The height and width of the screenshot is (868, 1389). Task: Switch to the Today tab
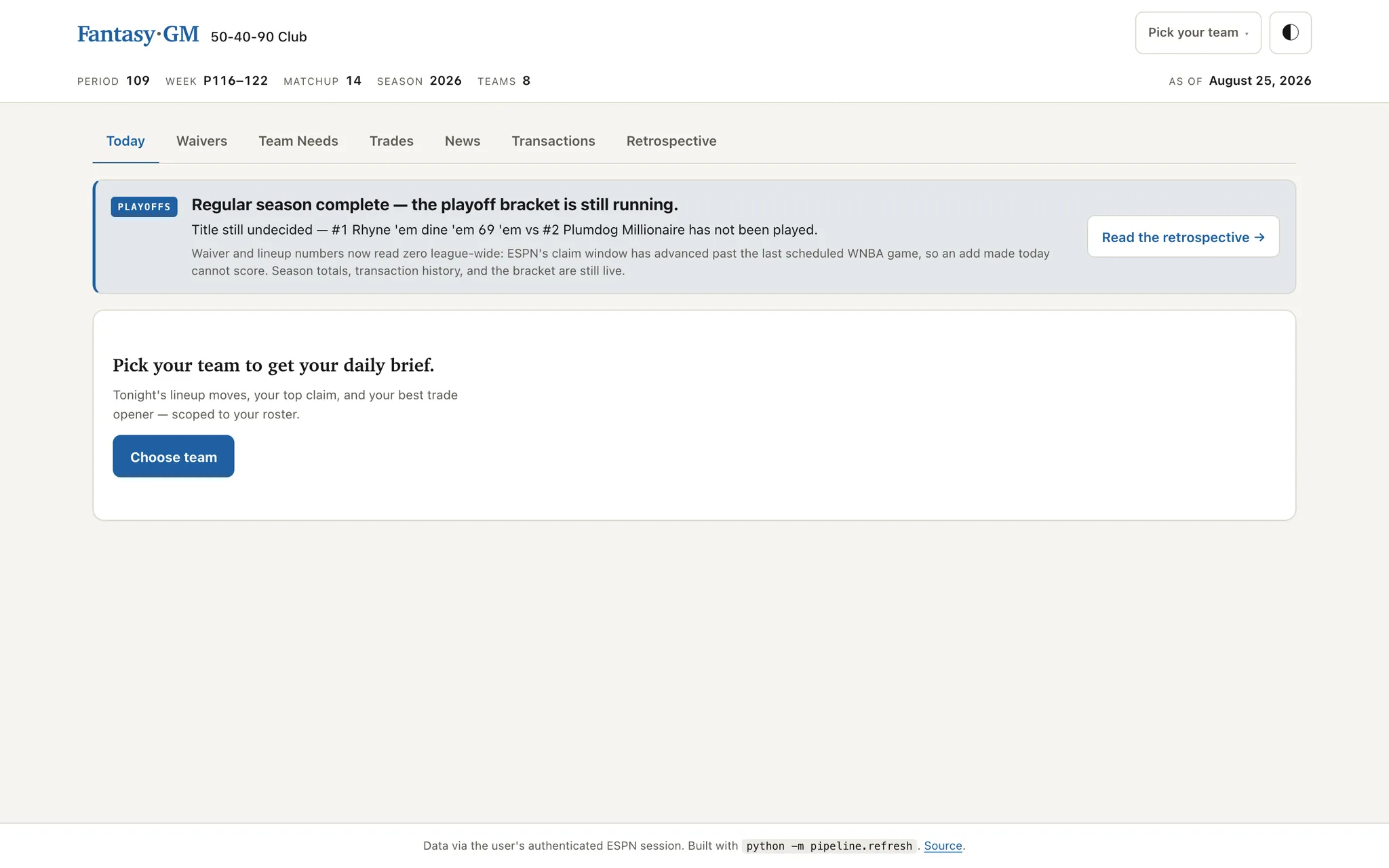pyautogui.click(x=125, y=141)
